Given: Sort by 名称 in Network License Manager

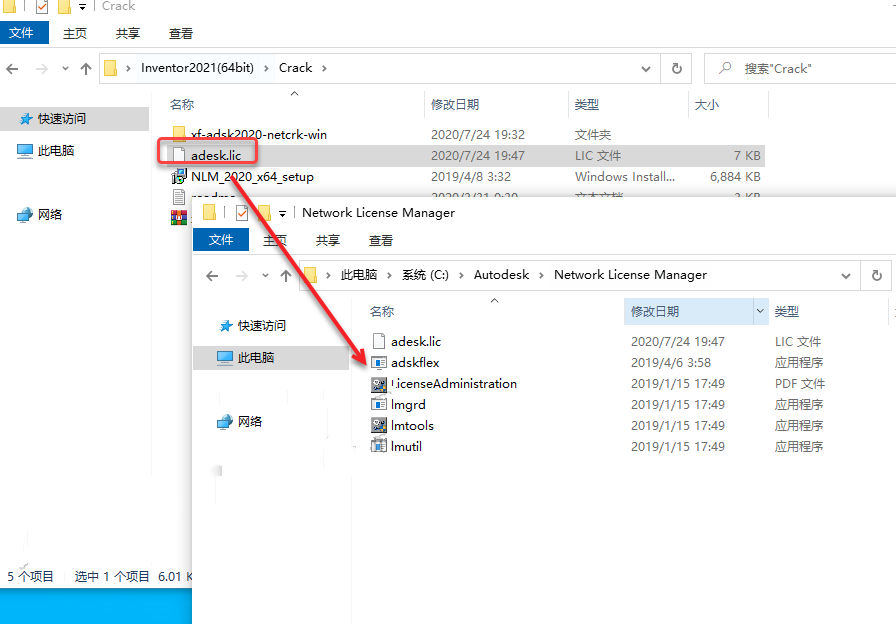Looking at the screenshot, I should tap(382, 311).
